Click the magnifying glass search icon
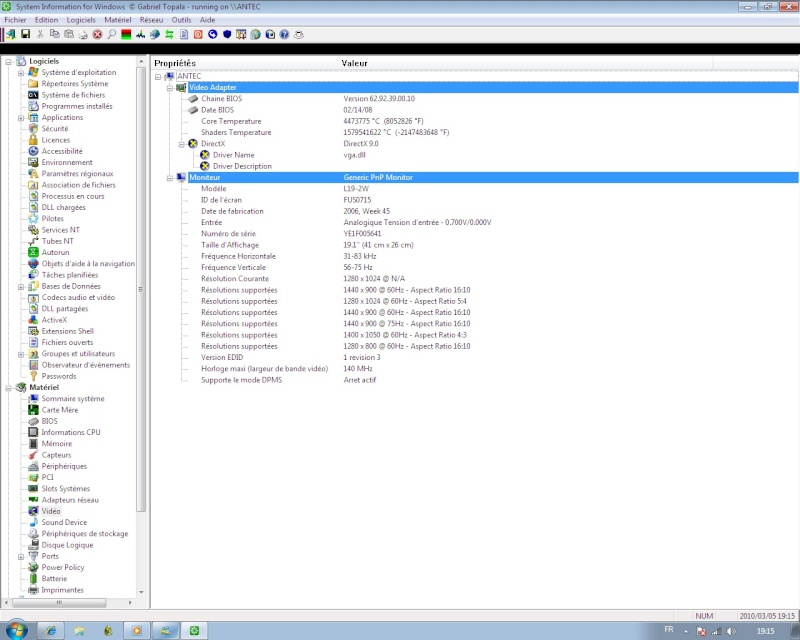800x640 pixels. point(112,34)
